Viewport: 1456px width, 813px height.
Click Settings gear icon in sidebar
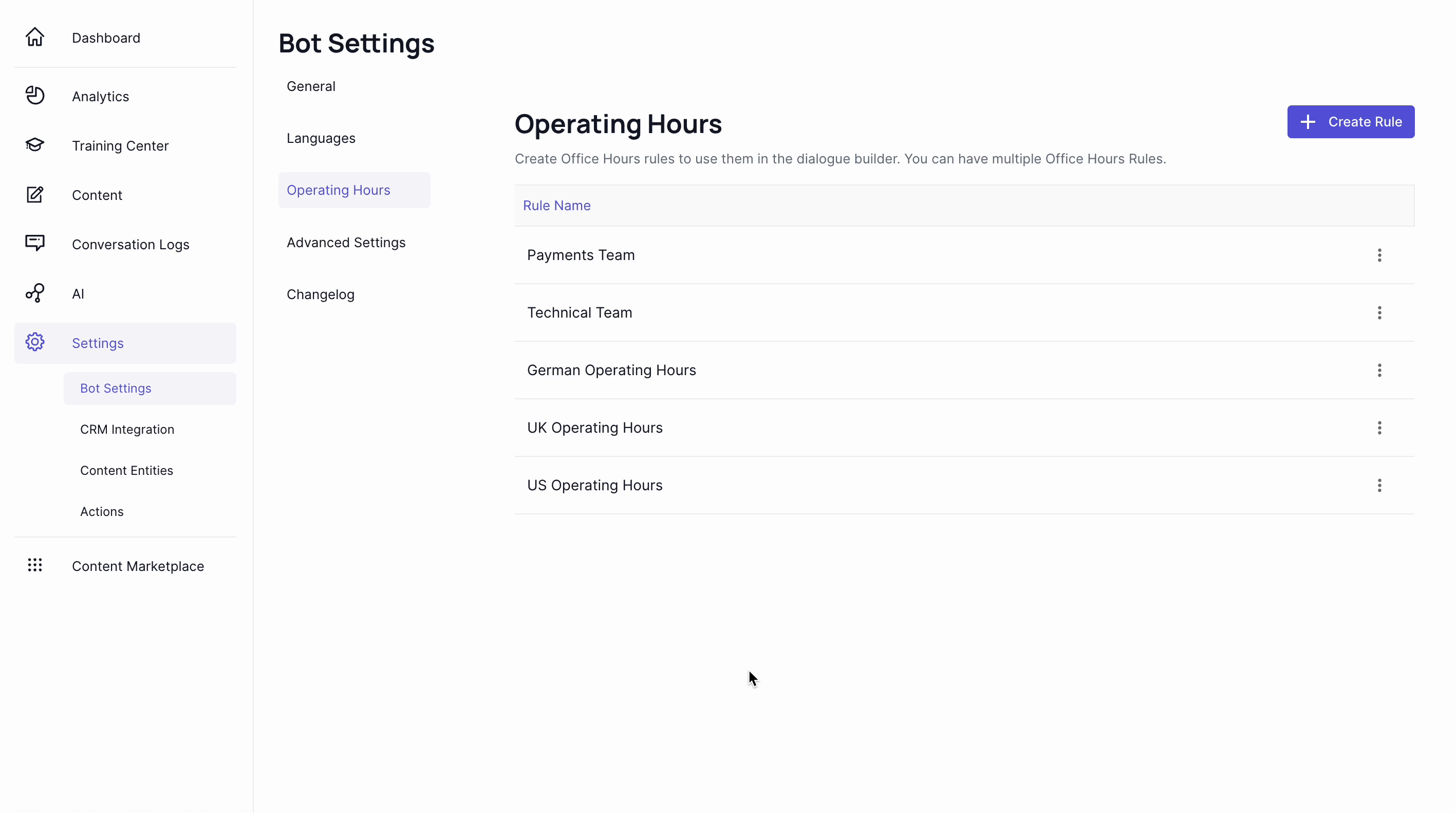click(x=35, y=342)
